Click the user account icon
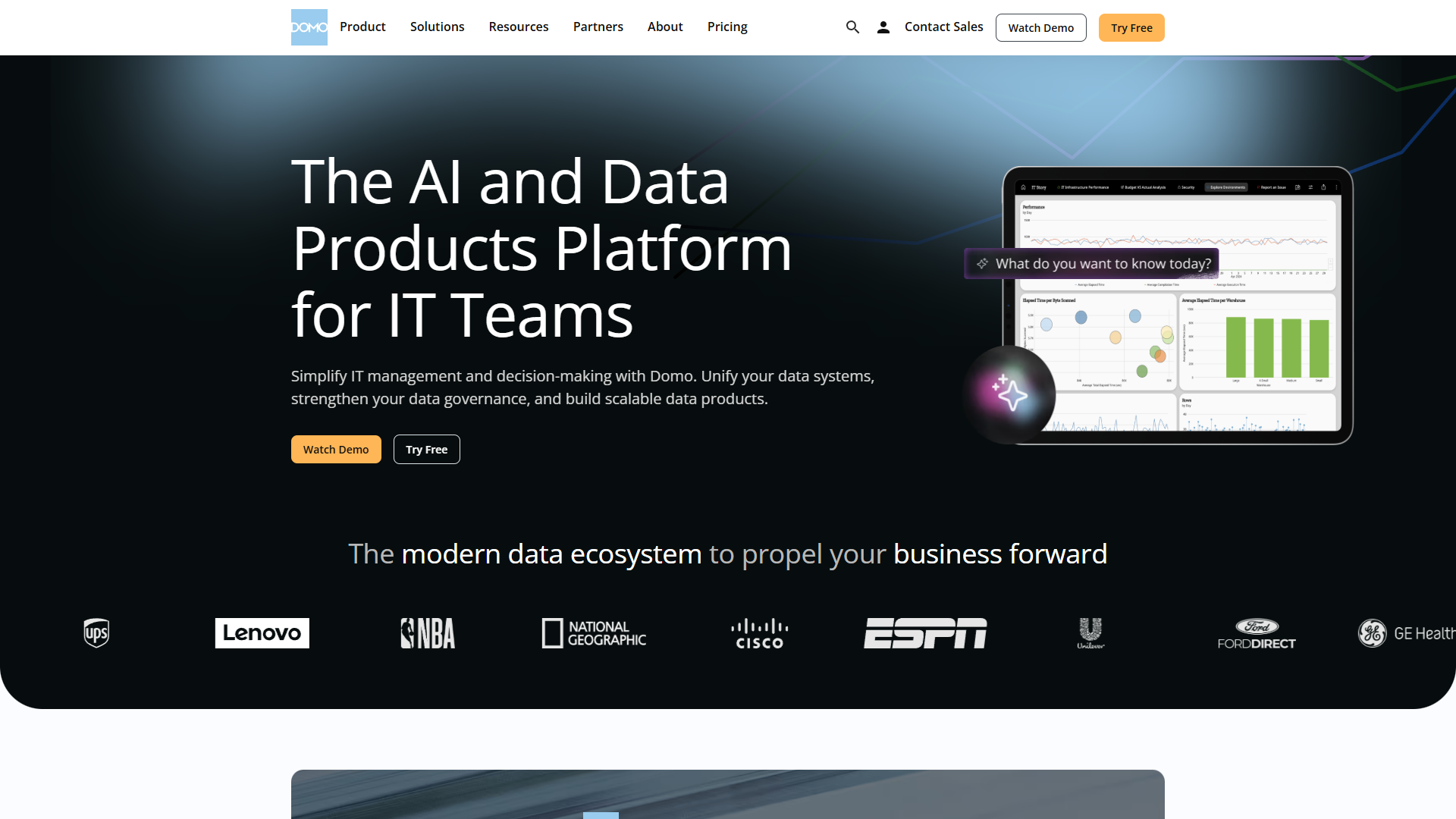The width and height of the screenshot is (1456, 819). [883, 27]
